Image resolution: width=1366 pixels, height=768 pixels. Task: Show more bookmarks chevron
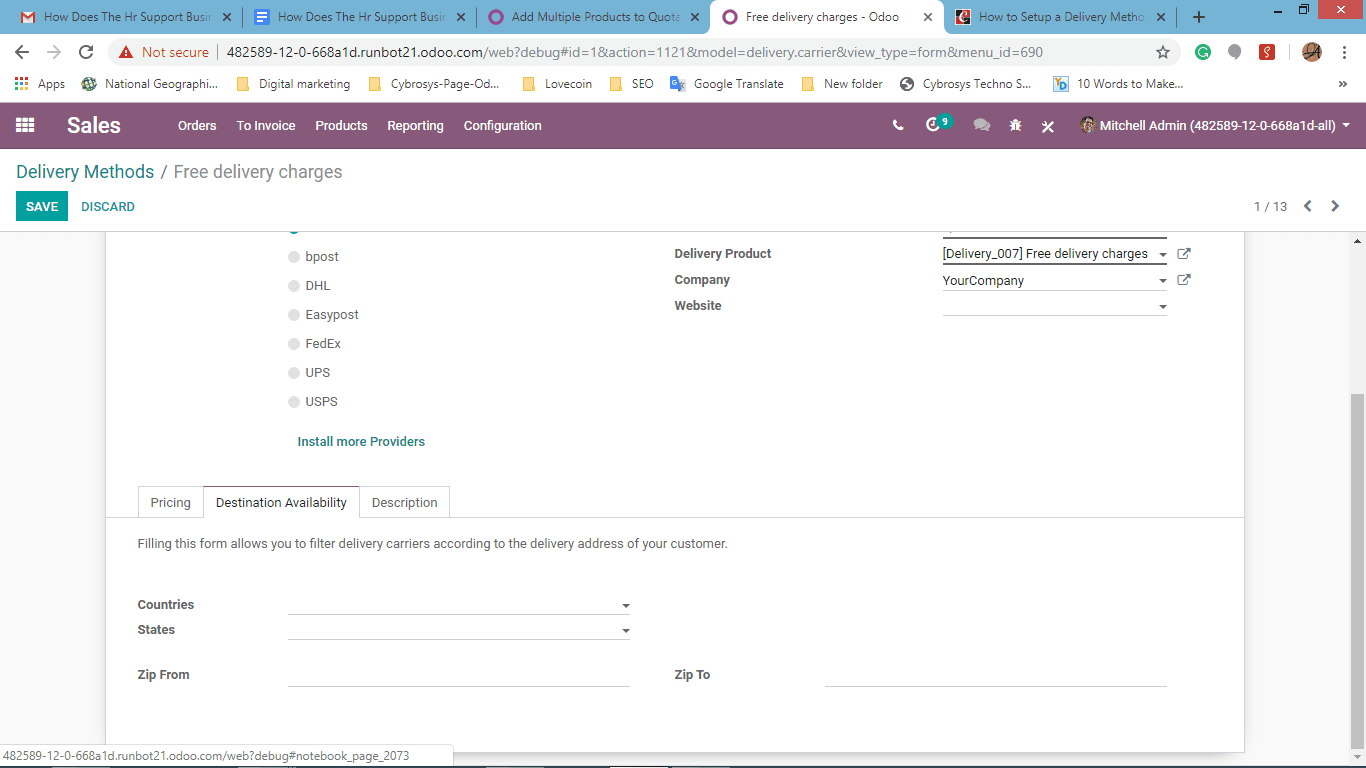pyautogui.click(x=1342, y=84)
